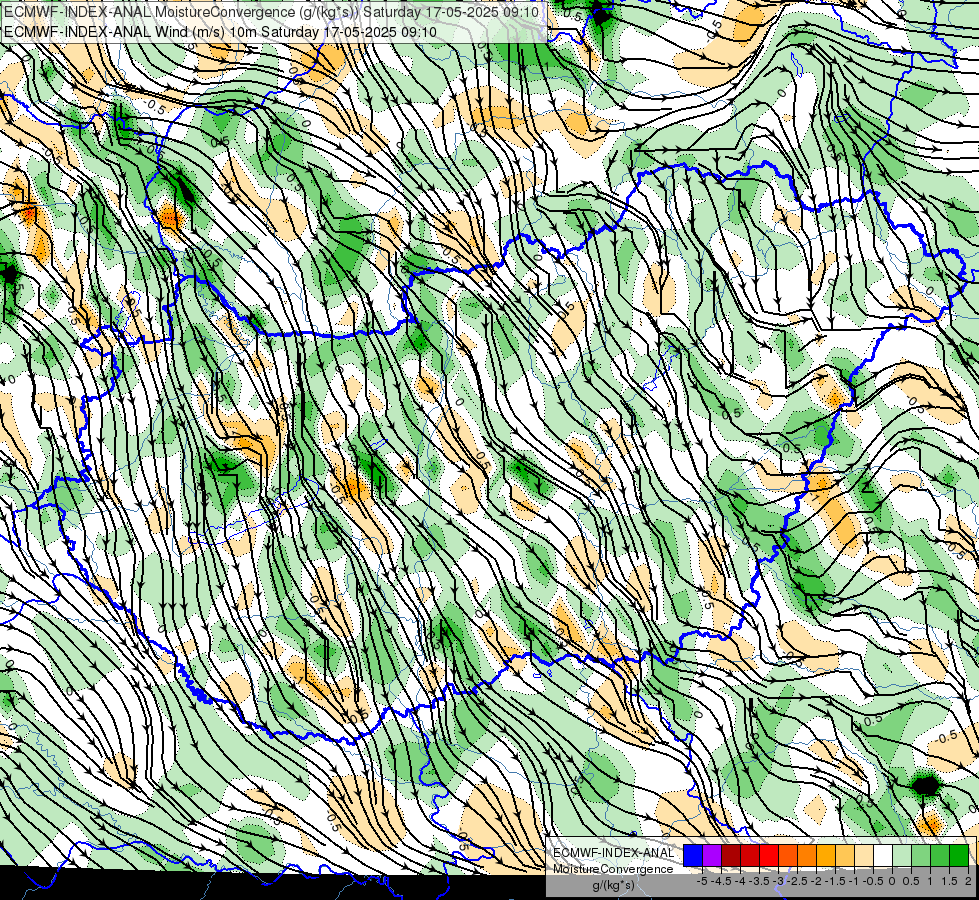
Task: Click the legend units g/(kg*s)
Action: [x=613, y=884]
